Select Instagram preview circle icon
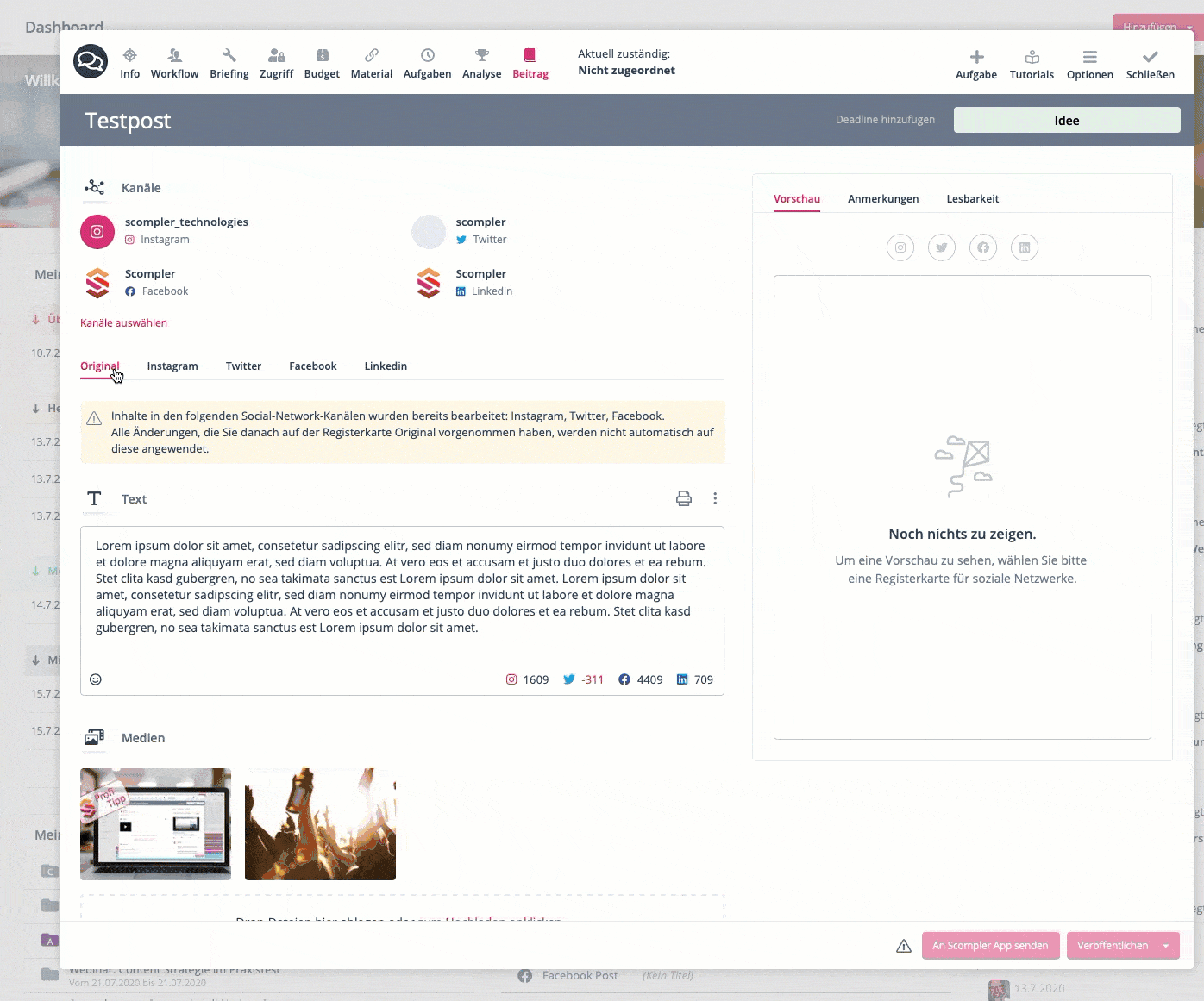This screenshot has width=1204, height=1001. [x=900, y=247]
